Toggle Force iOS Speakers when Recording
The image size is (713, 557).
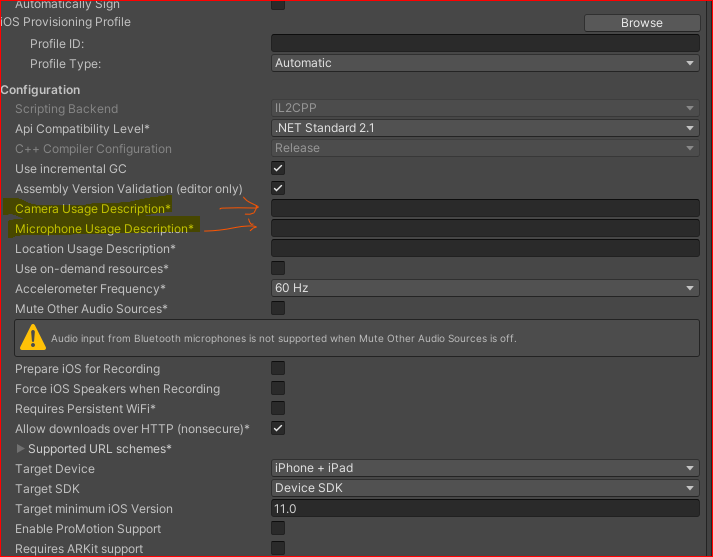pos(278,388)
